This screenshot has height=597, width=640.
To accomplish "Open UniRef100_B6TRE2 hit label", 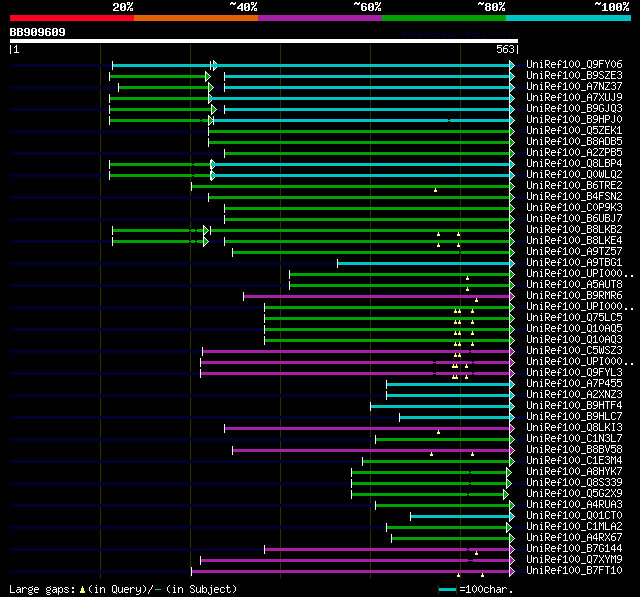I will [x=574, y=186].
